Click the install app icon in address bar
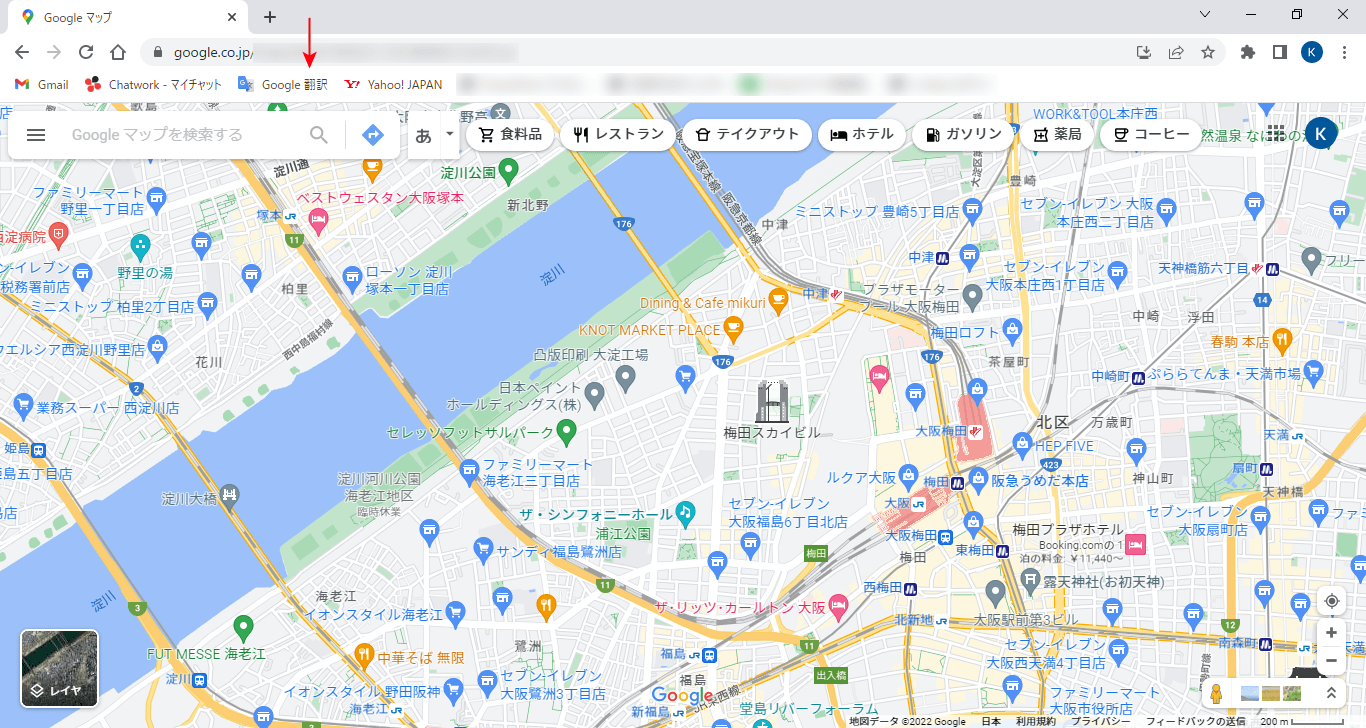The image size is (1366, 728). coord(1145,52)
